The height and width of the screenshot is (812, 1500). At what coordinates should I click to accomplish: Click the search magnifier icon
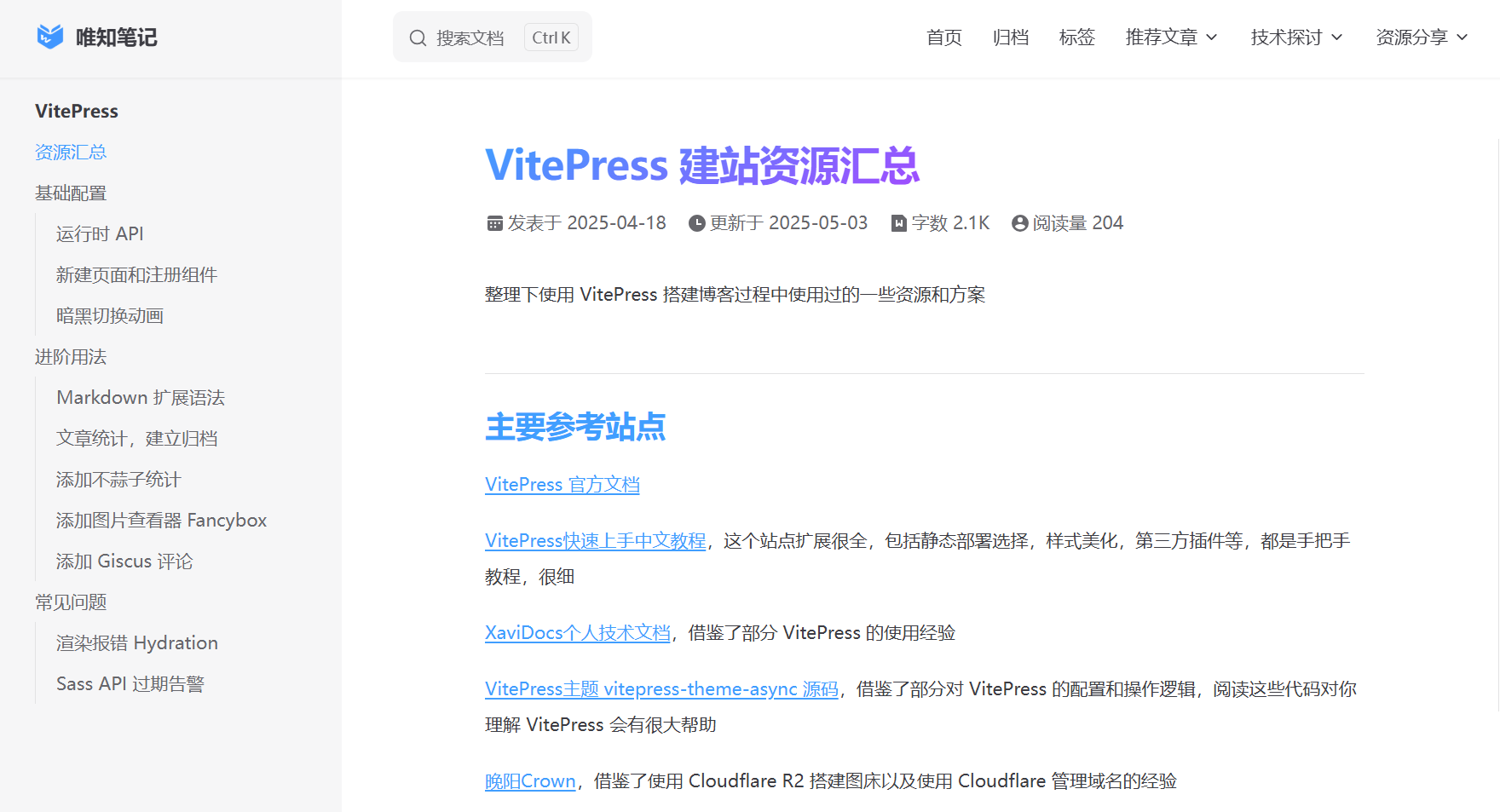tap(418, 38)
